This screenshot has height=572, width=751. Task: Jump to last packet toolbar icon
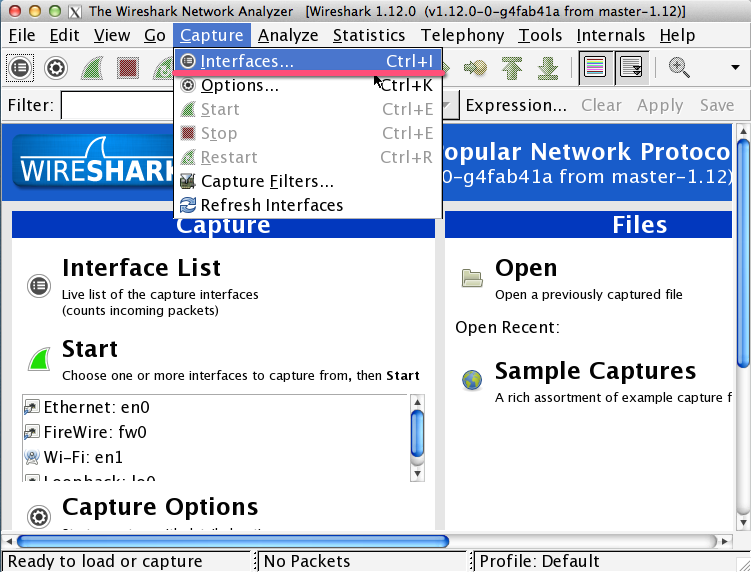(548, 68)
